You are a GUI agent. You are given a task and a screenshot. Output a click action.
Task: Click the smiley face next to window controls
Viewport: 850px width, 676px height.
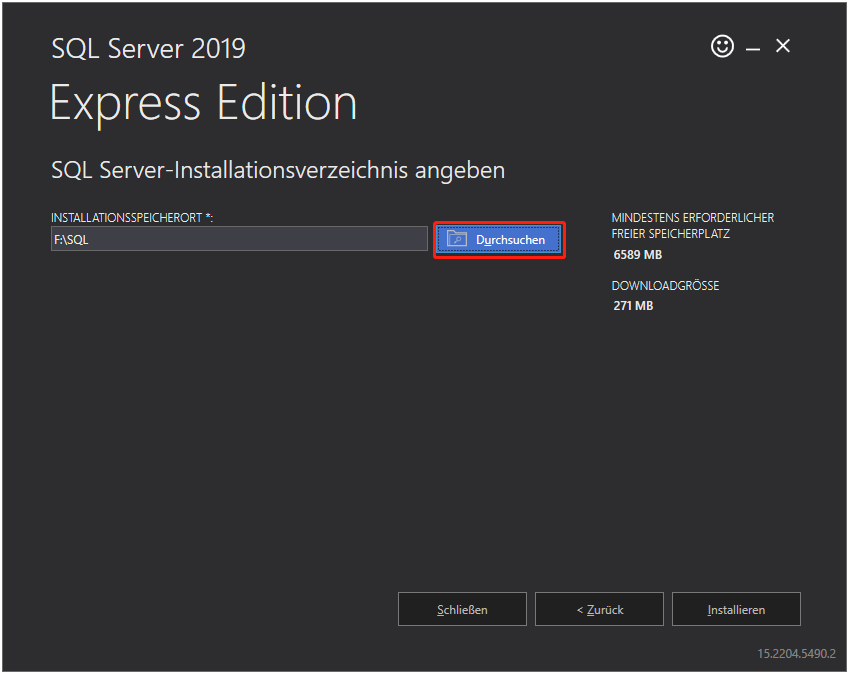tap(722, 46)
